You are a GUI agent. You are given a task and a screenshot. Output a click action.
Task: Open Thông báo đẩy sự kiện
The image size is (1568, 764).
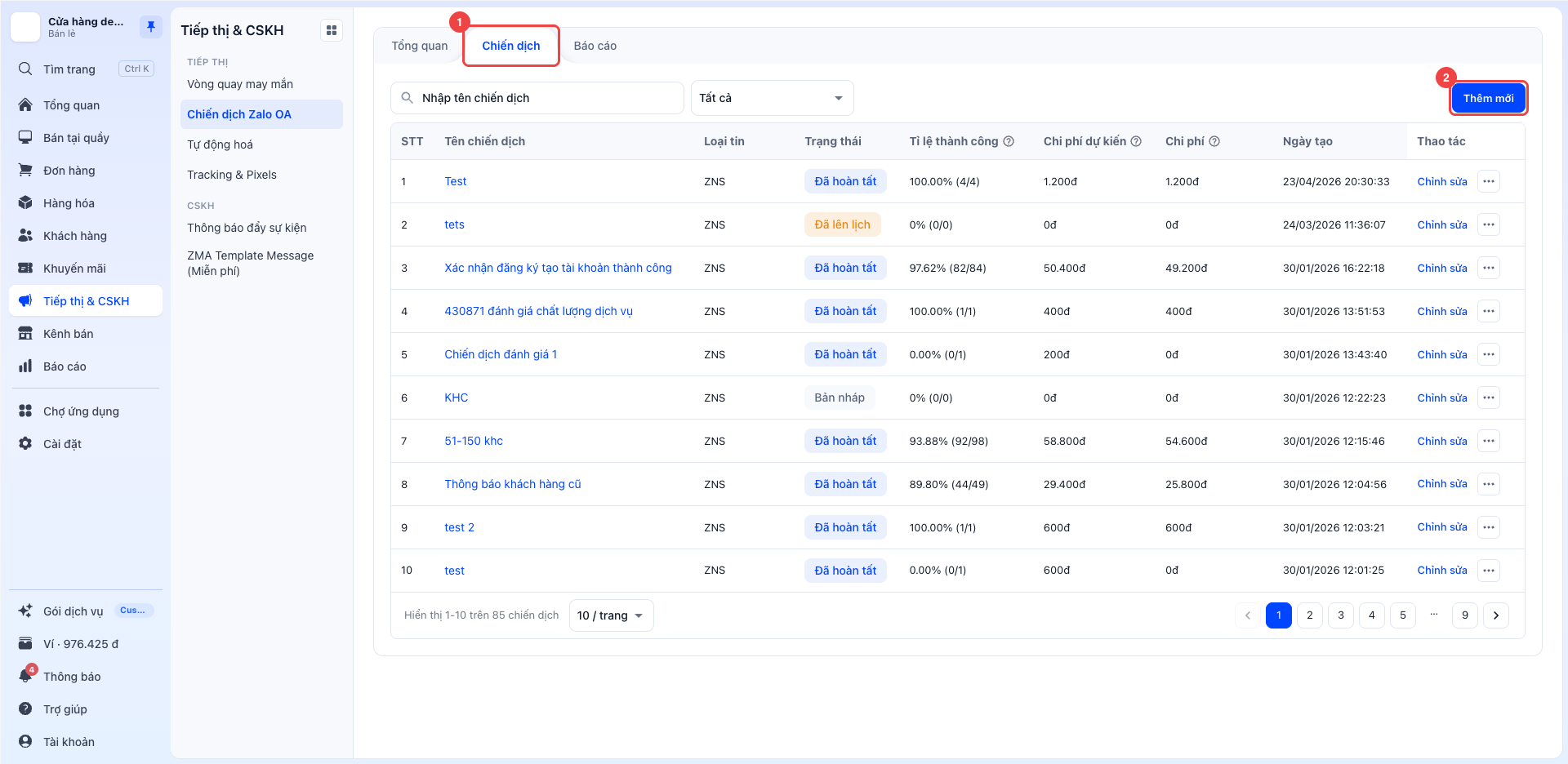[x=247, y=228]
